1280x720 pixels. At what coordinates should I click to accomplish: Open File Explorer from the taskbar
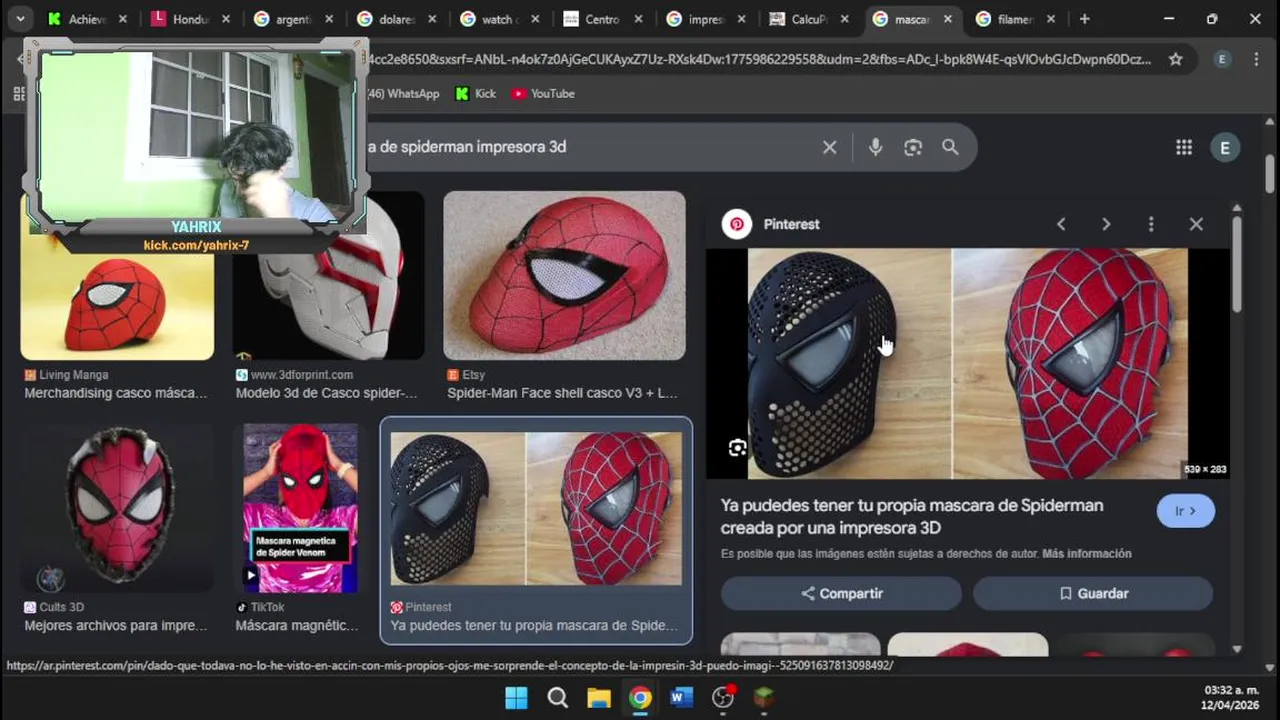pyautogui.click(x=599, y=697)
